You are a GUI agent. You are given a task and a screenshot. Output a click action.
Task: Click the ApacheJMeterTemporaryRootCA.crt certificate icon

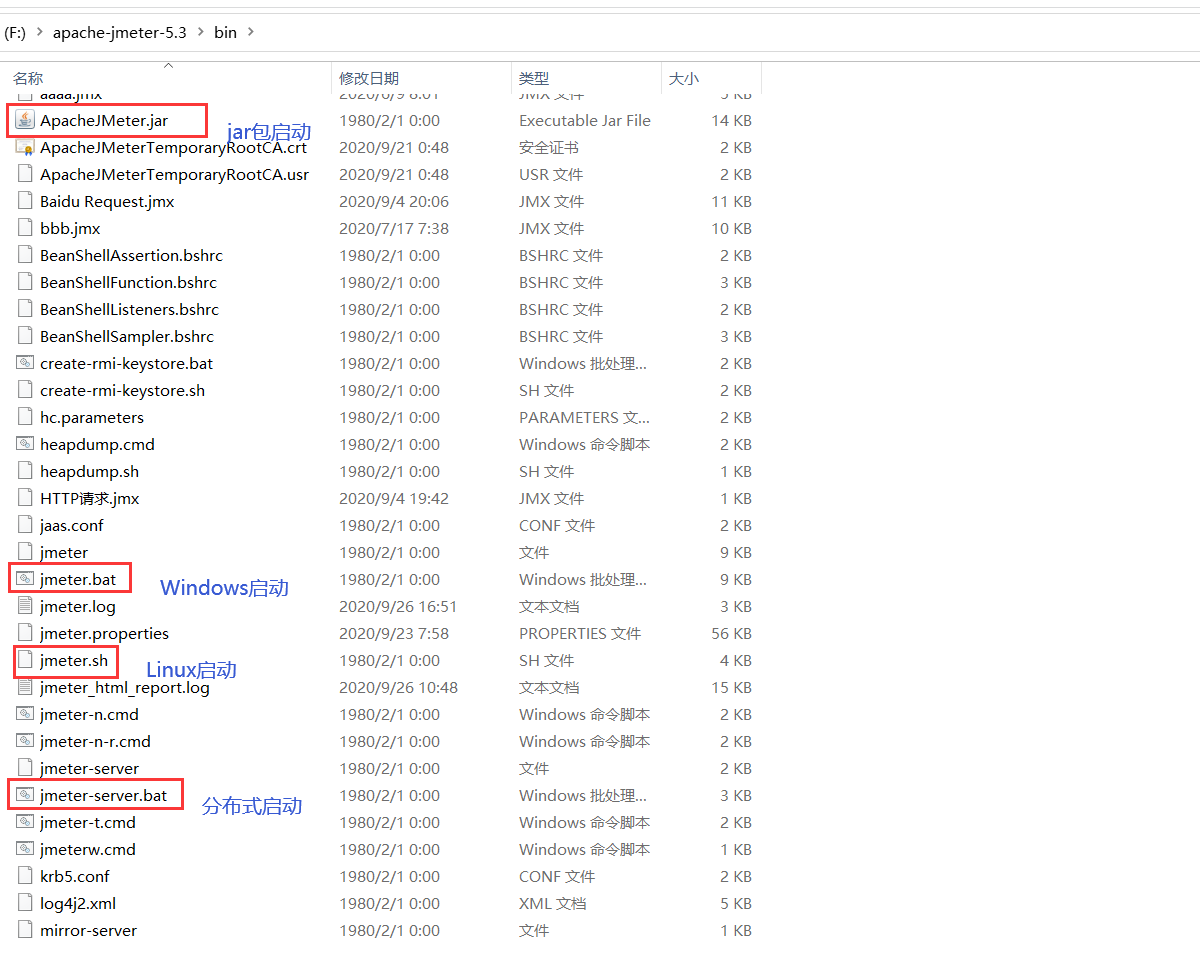(25, 147)
